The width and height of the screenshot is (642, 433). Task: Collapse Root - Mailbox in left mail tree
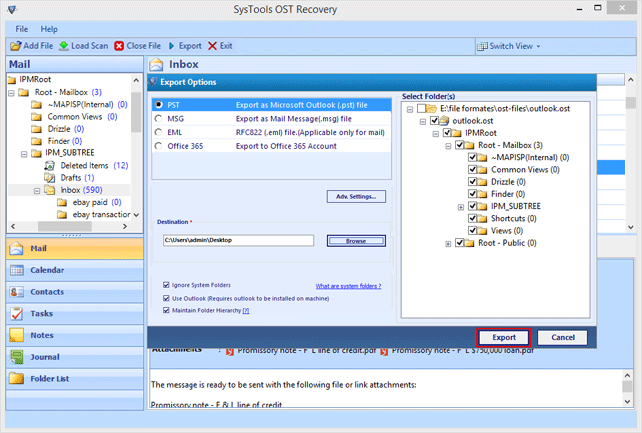click(11, 93)
